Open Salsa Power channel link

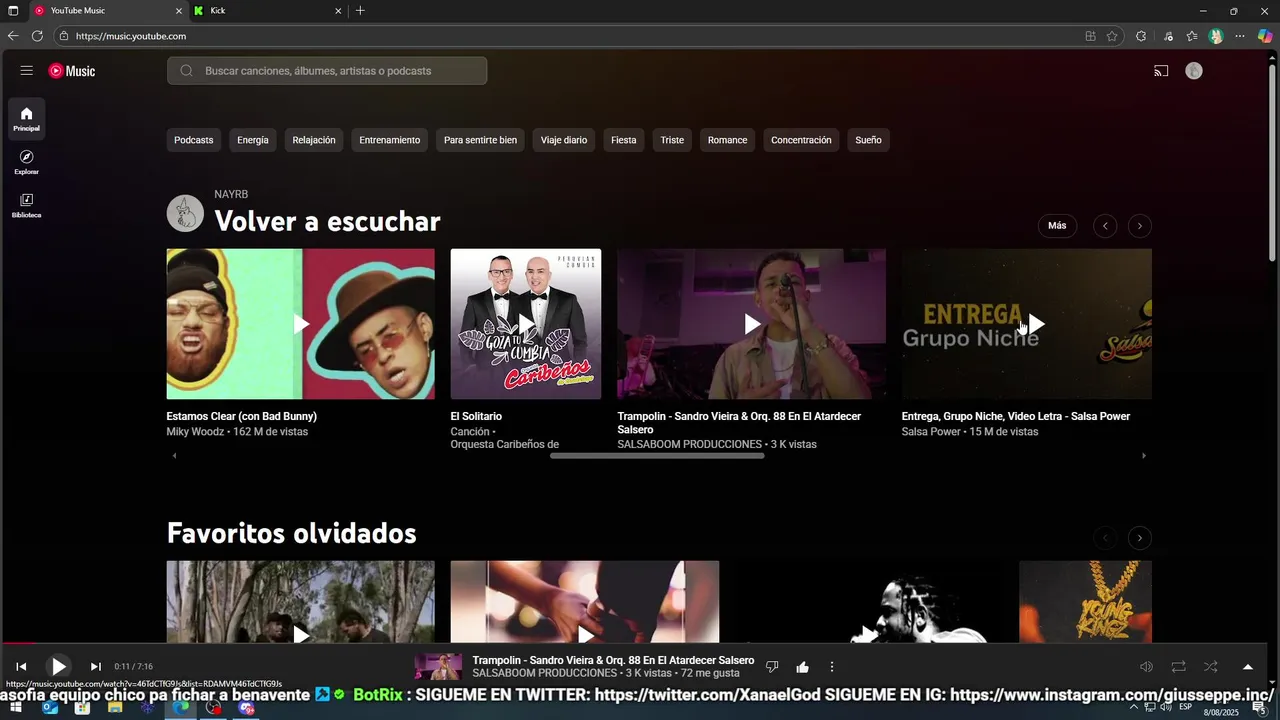931,432
